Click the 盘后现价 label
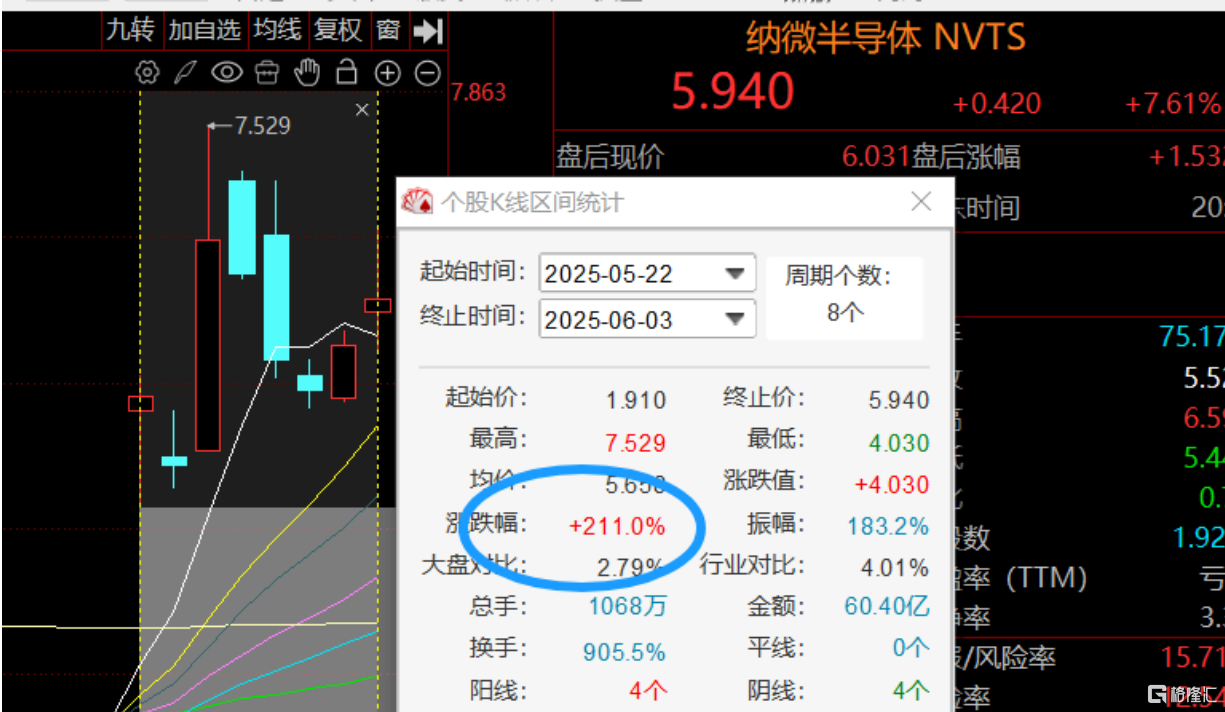This screenshot has height=712, width=1225. 610,156
